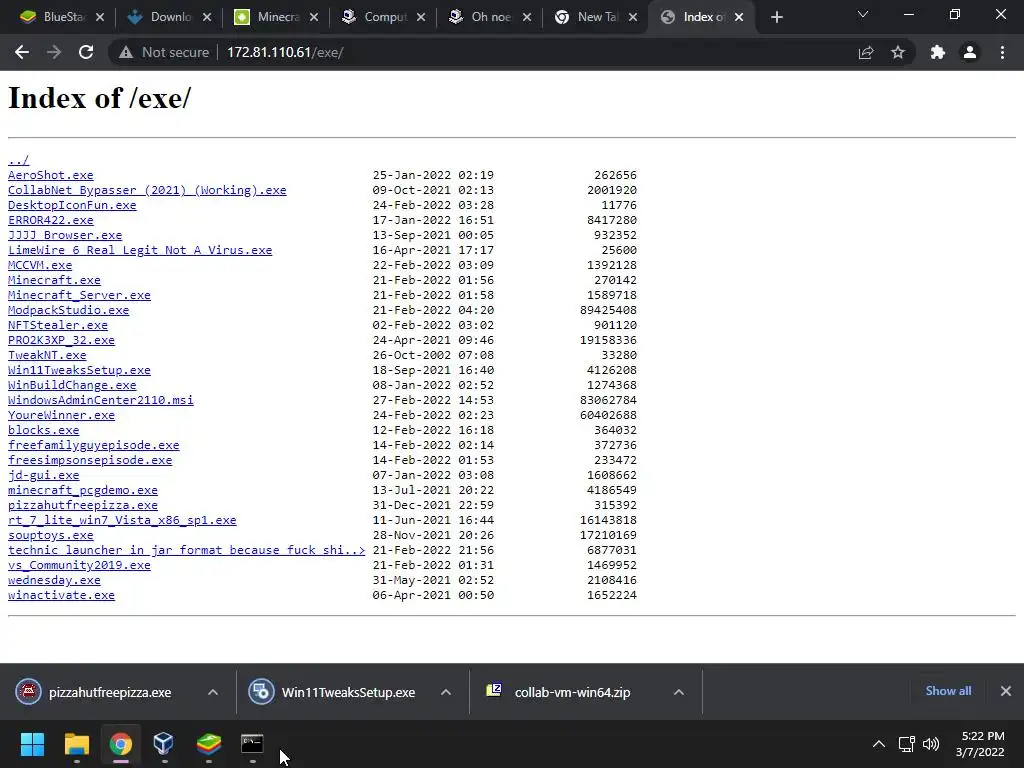The image size is (1024, 768).
Task: Open File Explorer from taskbar
Action: [76, 744]
